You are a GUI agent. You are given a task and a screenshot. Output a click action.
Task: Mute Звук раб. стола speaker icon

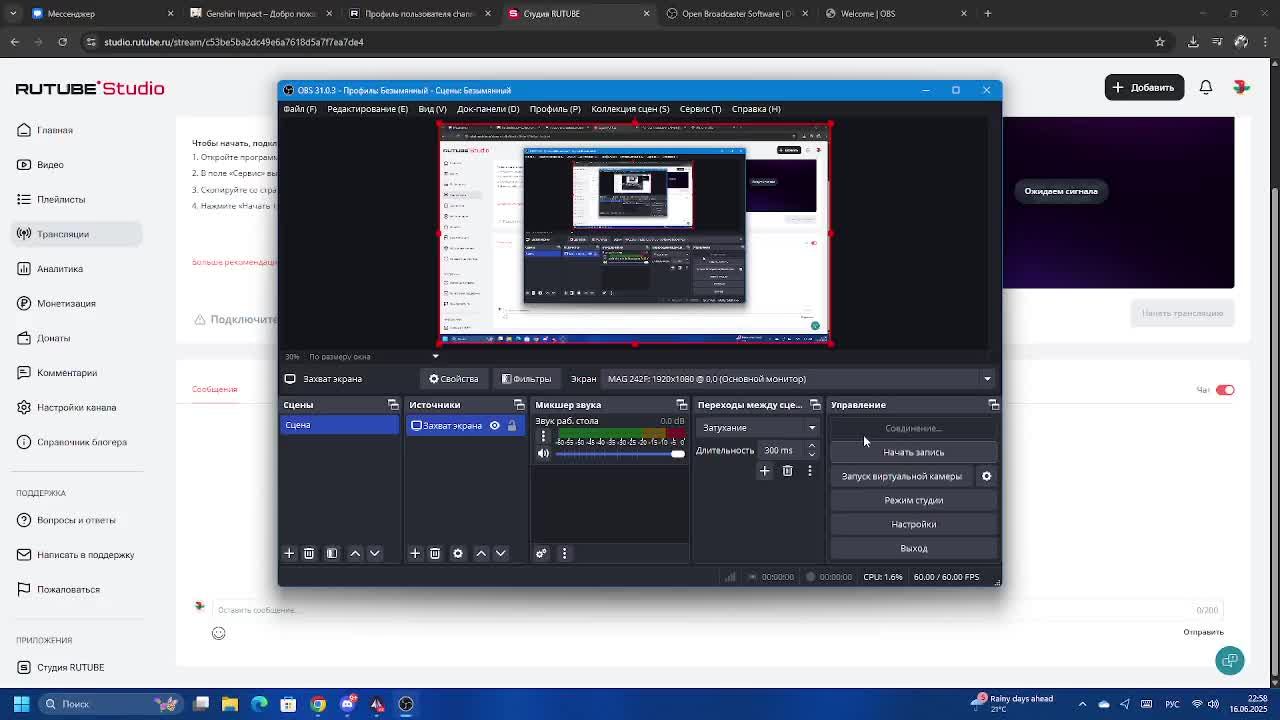[543, 454]
